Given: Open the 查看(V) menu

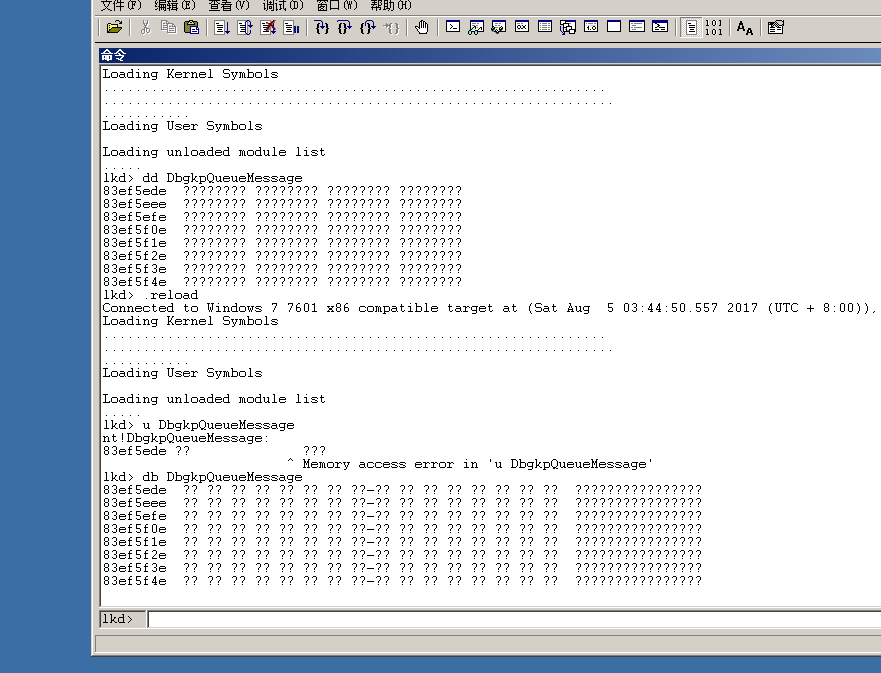Looking at the screenshot, I should pos(229,6).
